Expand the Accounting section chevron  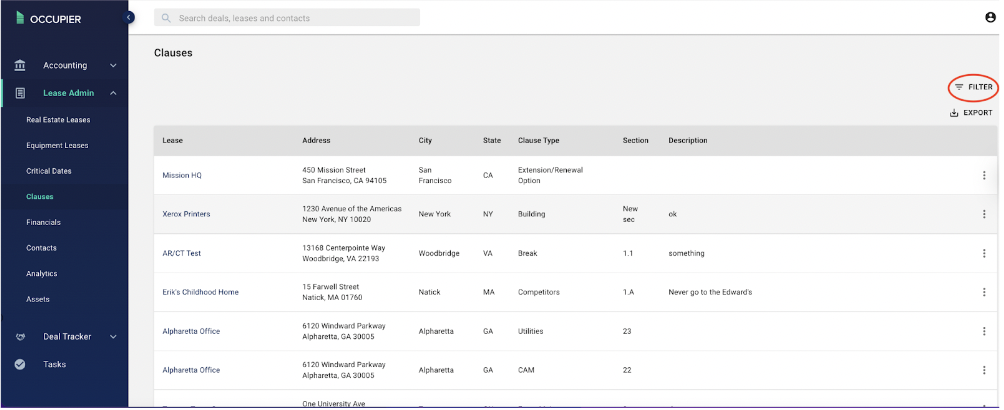click(x=113, y=65)
